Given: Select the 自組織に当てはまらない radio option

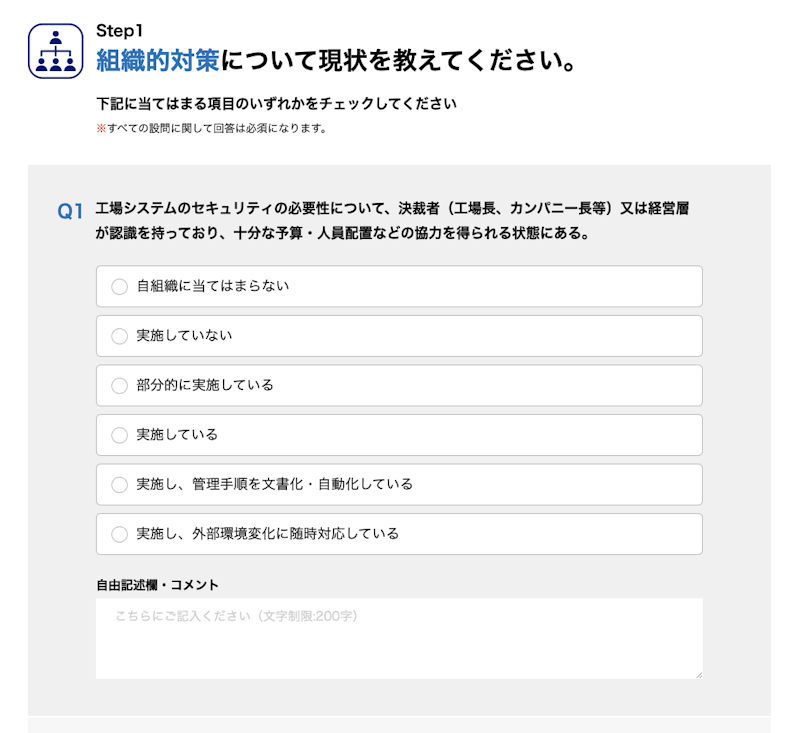Looking at the screenshot, I should point(120,287).
